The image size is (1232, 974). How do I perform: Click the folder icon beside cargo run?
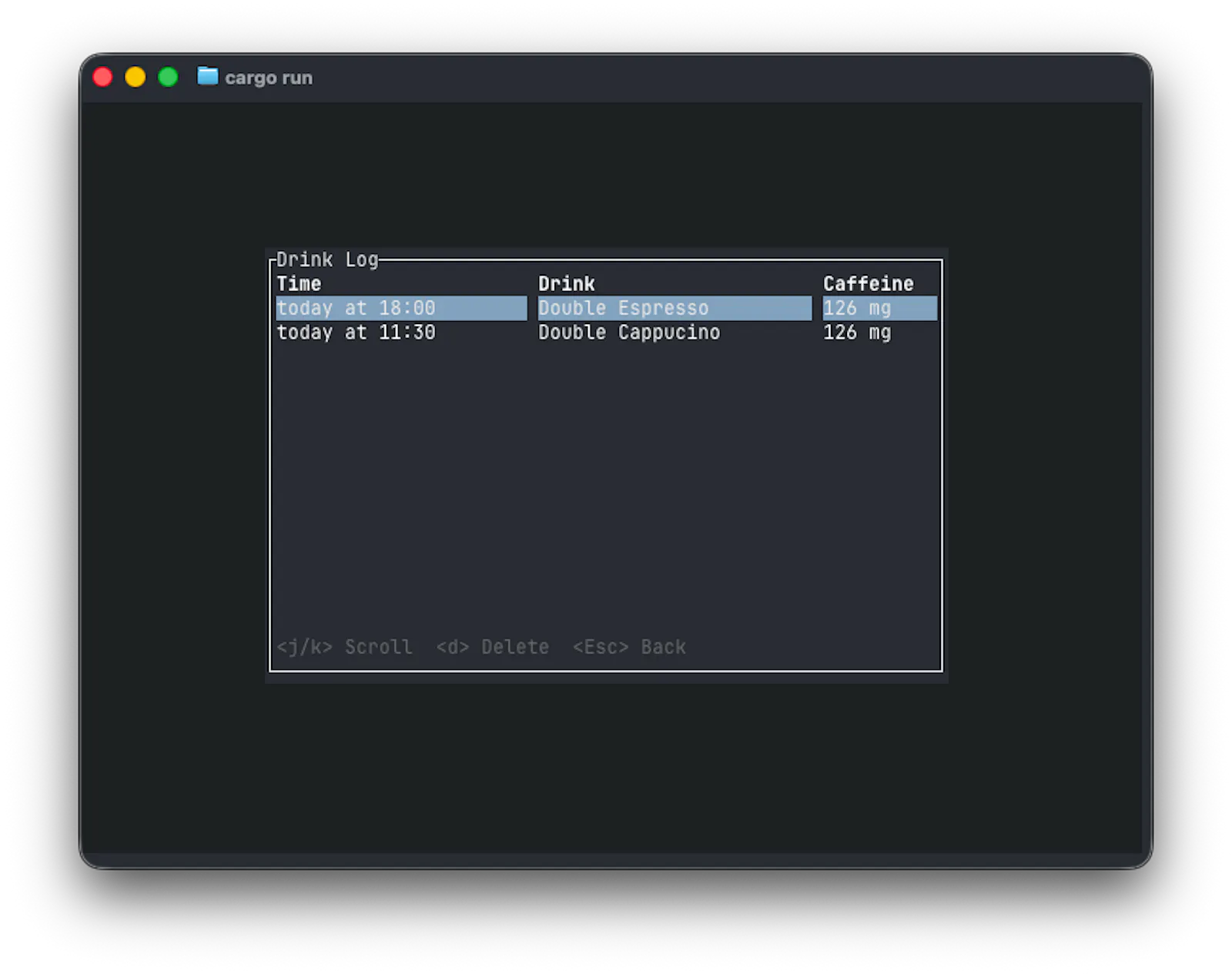point(207,76)
